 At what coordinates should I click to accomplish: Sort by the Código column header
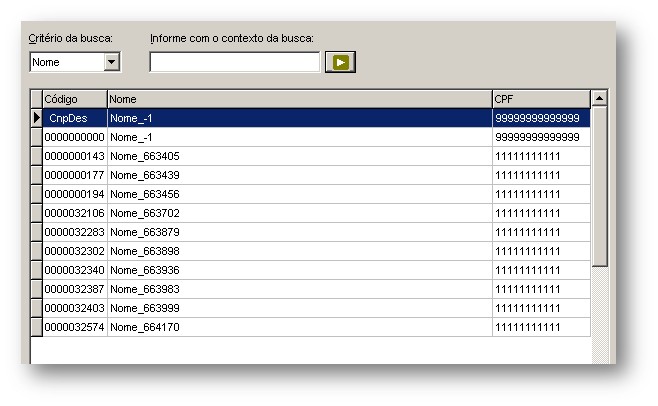point(75,99)
